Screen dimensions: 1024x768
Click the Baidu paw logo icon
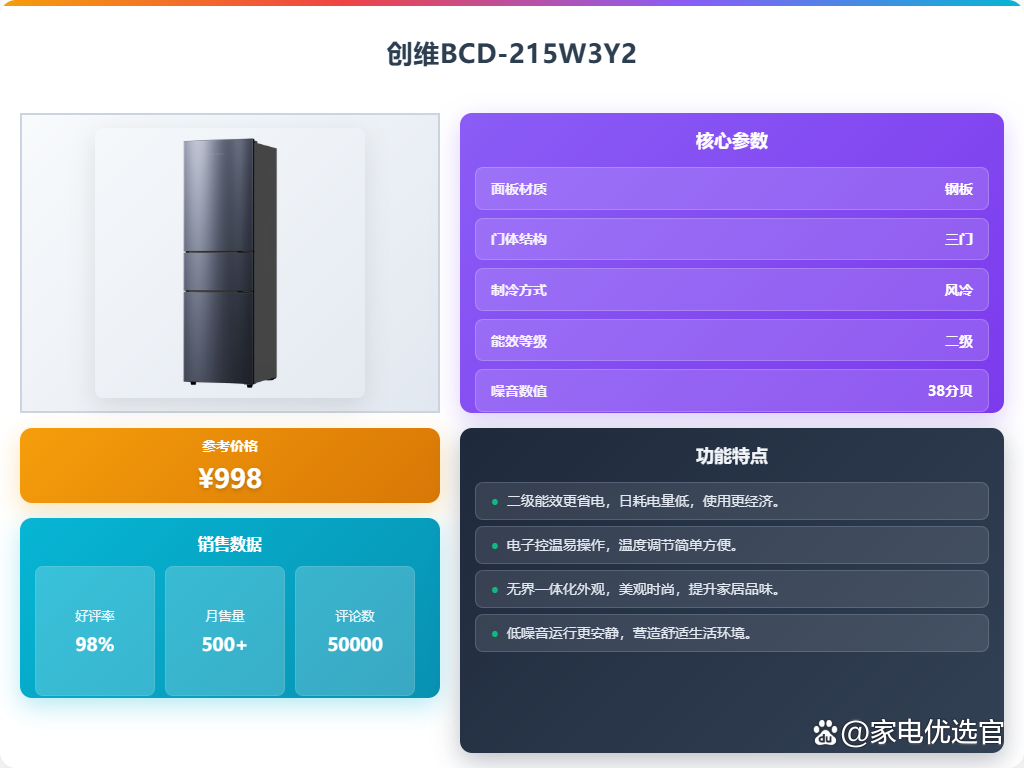coord(825,733)
